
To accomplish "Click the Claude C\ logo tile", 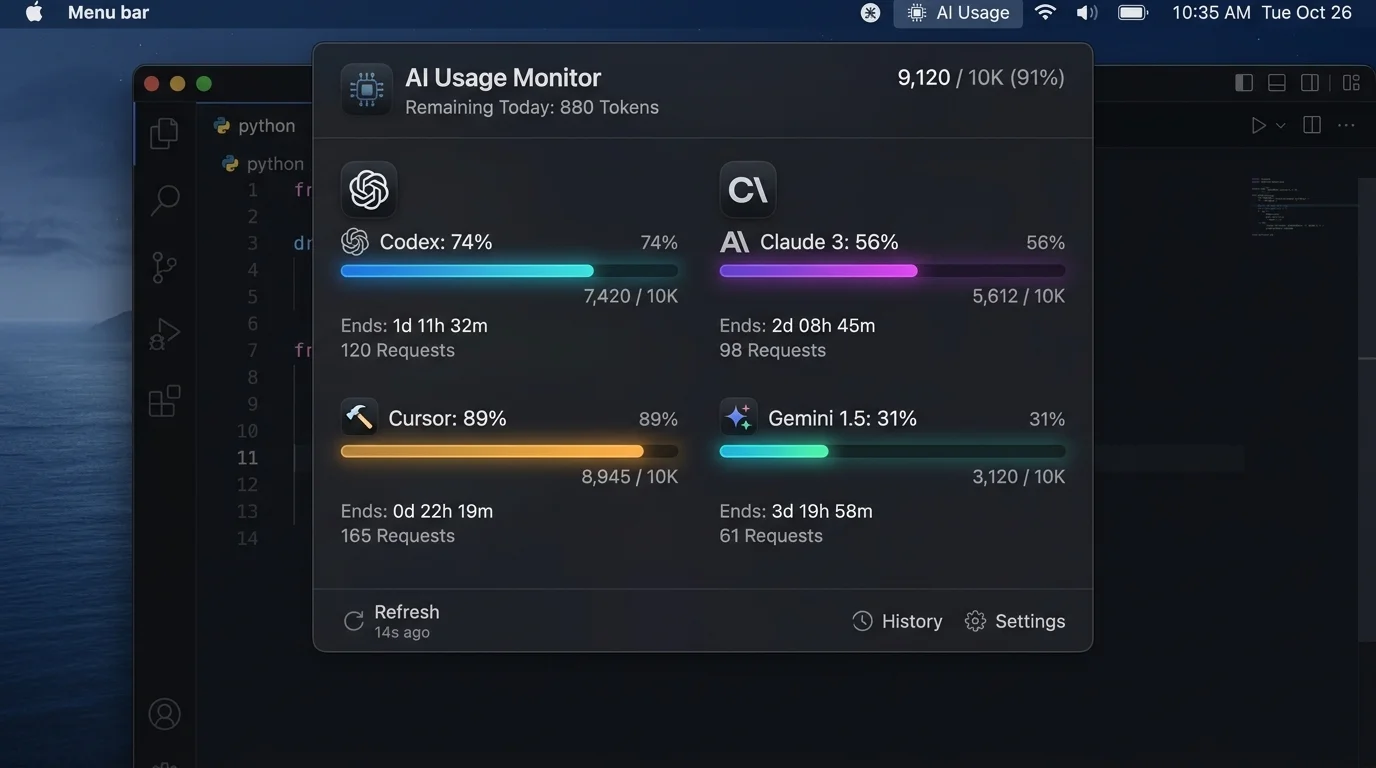I will tap(748, 189).
